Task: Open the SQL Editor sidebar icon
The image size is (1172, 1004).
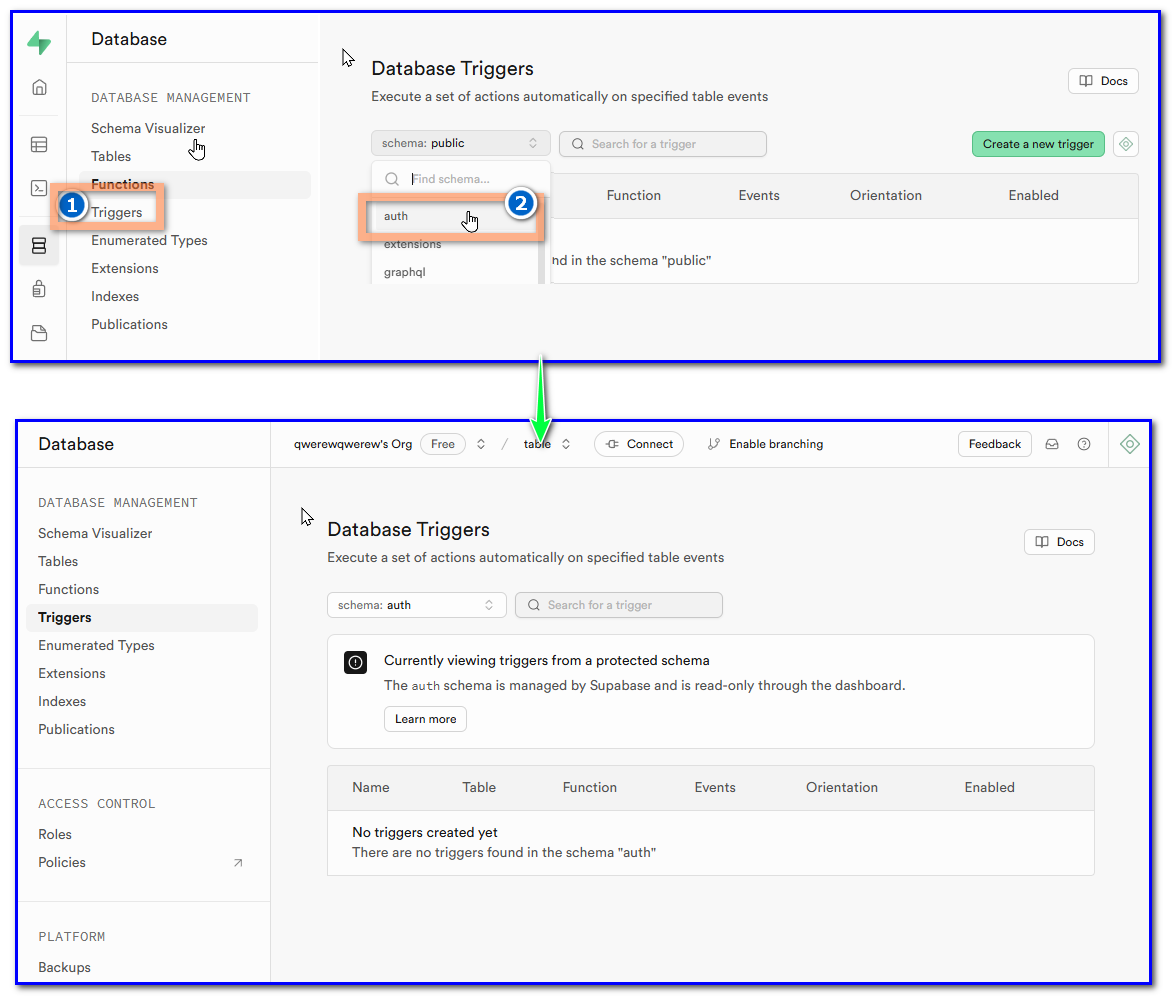Action: pos(39,188)
